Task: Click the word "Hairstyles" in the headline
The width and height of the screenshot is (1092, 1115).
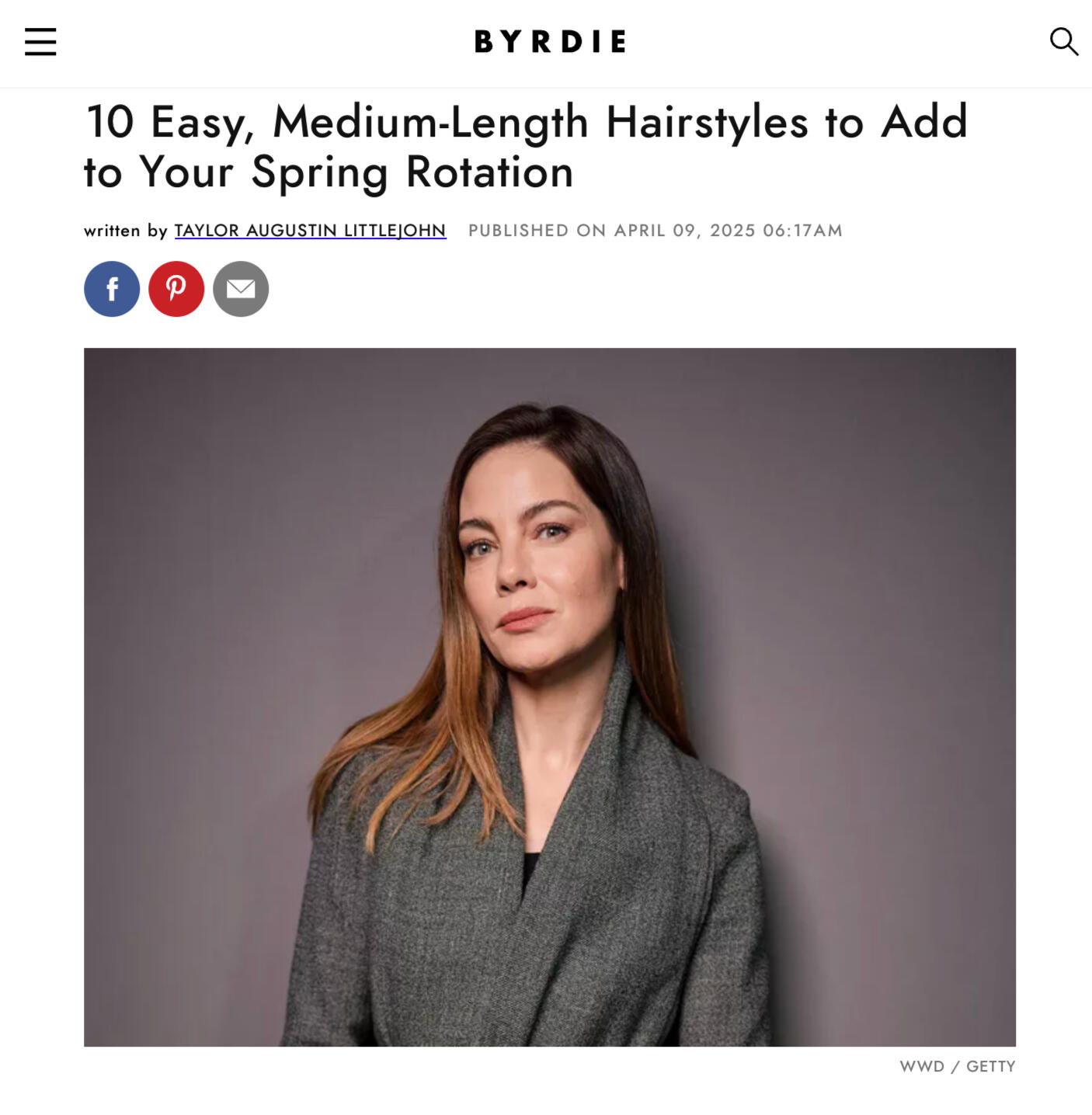Action: tap(707, 123)
